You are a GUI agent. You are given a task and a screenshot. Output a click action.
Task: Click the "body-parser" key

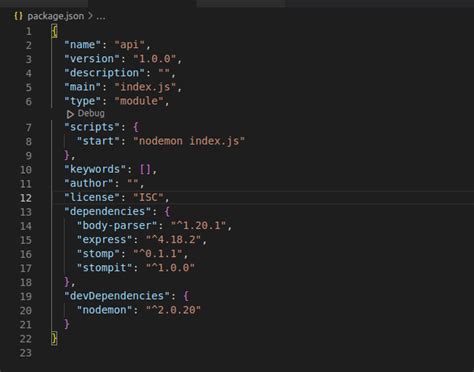[117, 226]
